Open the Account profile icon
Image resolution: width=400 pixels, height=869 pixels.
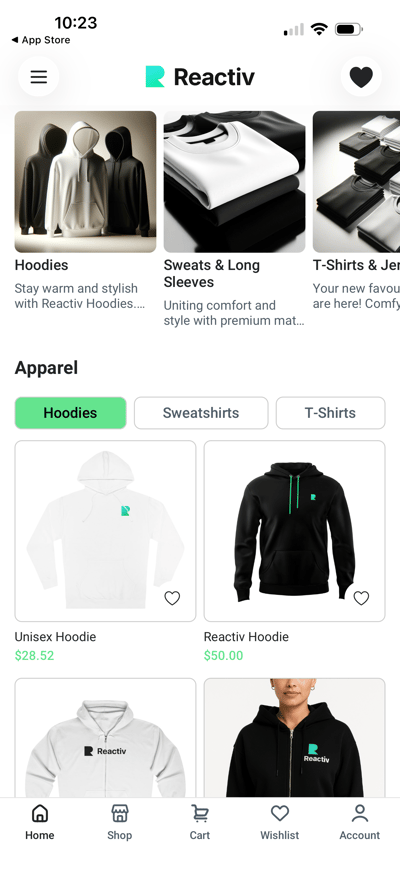360,814
